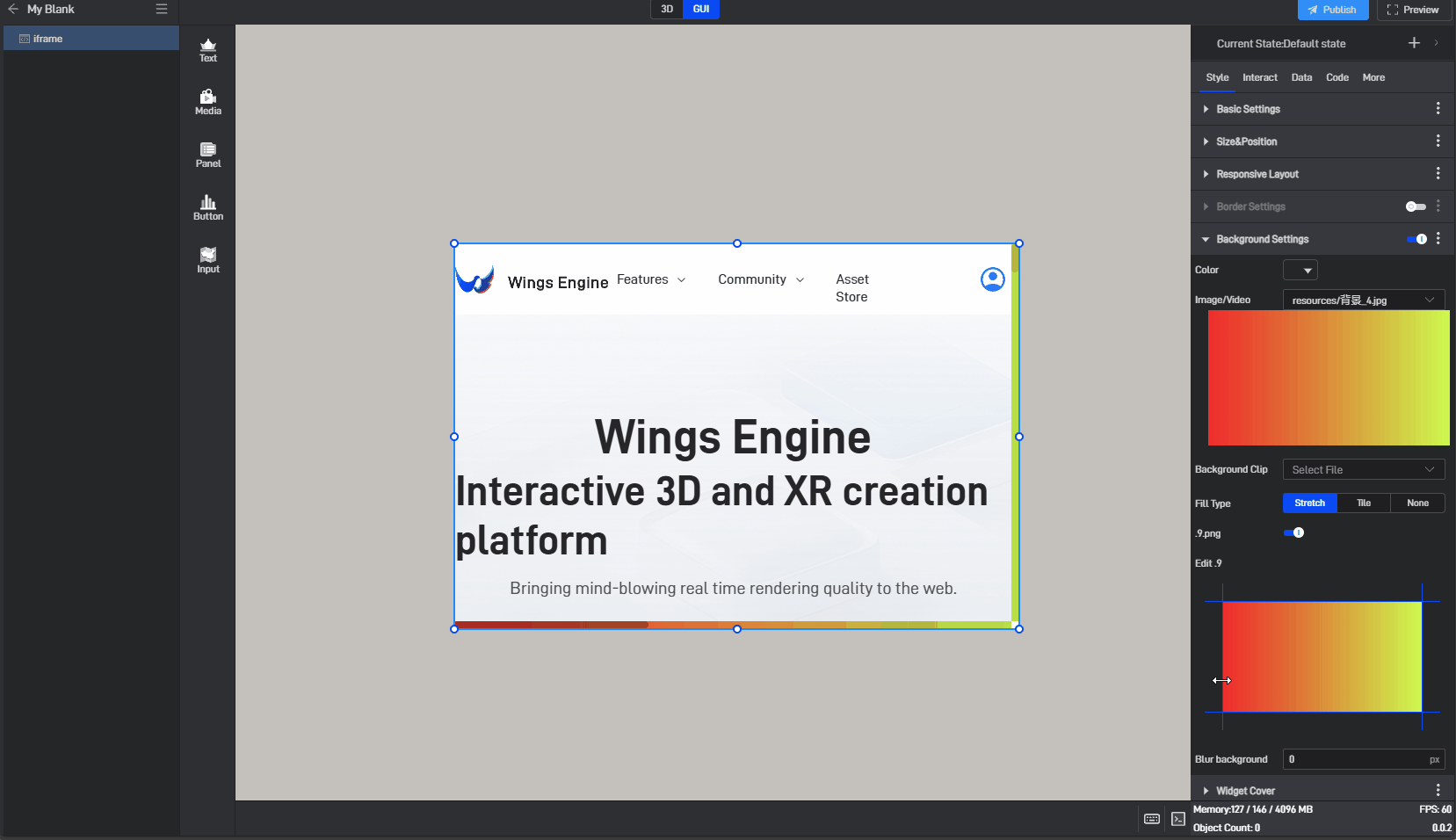The width and height of the screenshot is (1456, 840).
Task: Open the Input widget category
Action: [x=208, y=261]
